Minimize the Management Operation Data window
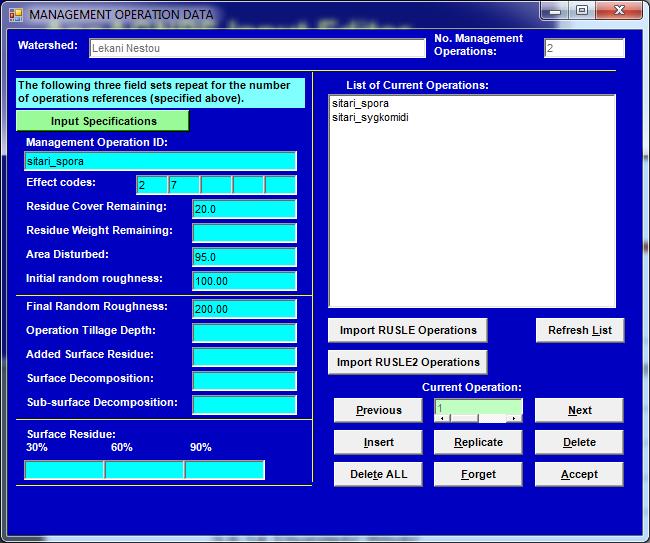This screenshot has width=650, height=543. click(x=555, y=11)
